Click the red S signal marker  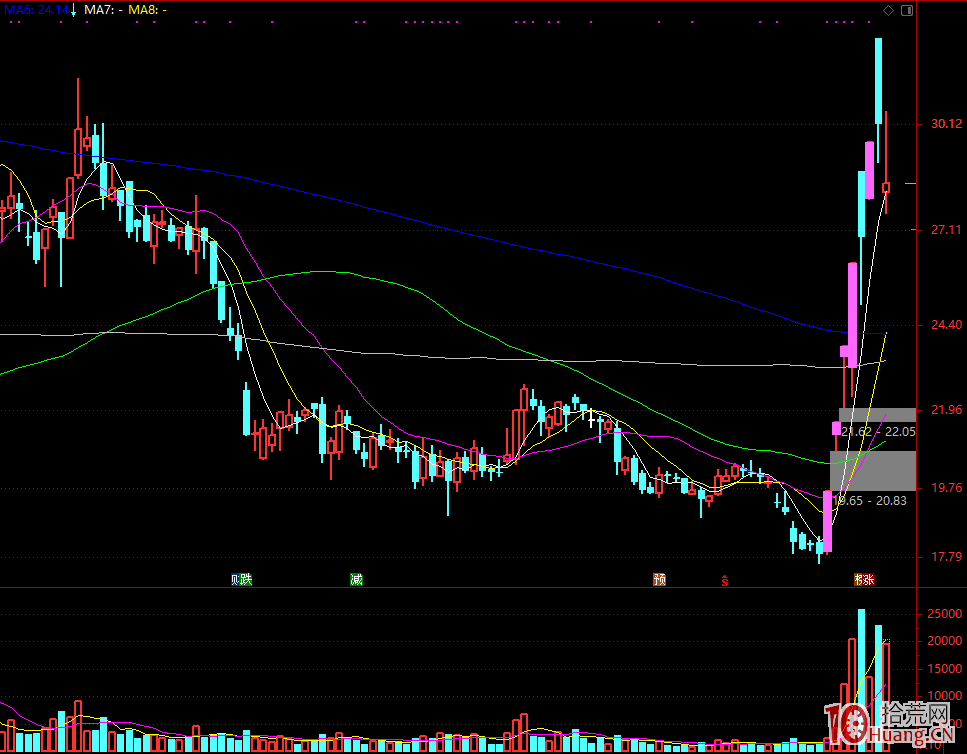tap(725, 580)
